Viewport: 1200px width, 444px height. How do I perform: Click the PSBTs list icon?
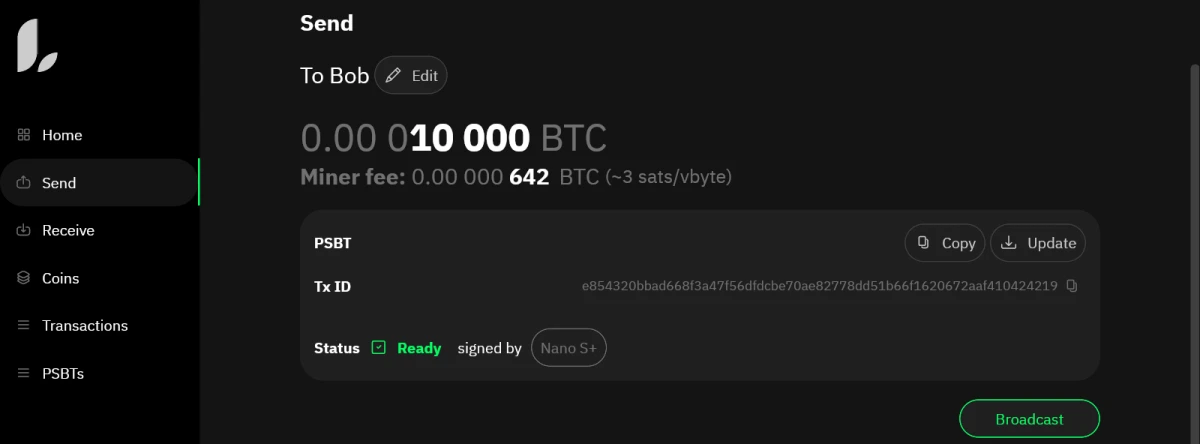pyautogui.click(x=24, y=374)
